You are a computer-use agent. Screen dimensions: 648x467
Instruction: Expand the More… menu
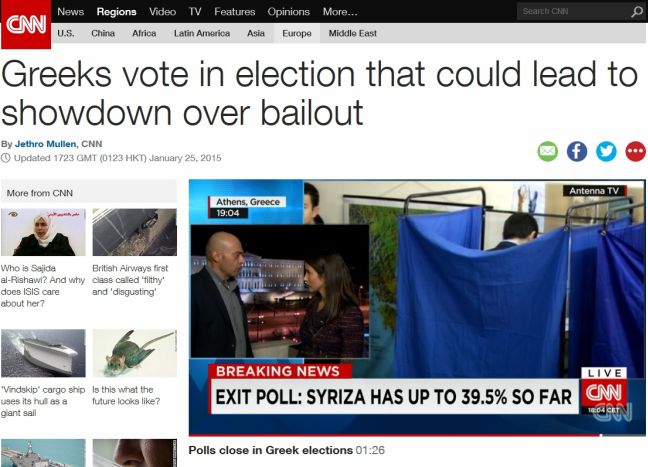click(x=340, y=12)
